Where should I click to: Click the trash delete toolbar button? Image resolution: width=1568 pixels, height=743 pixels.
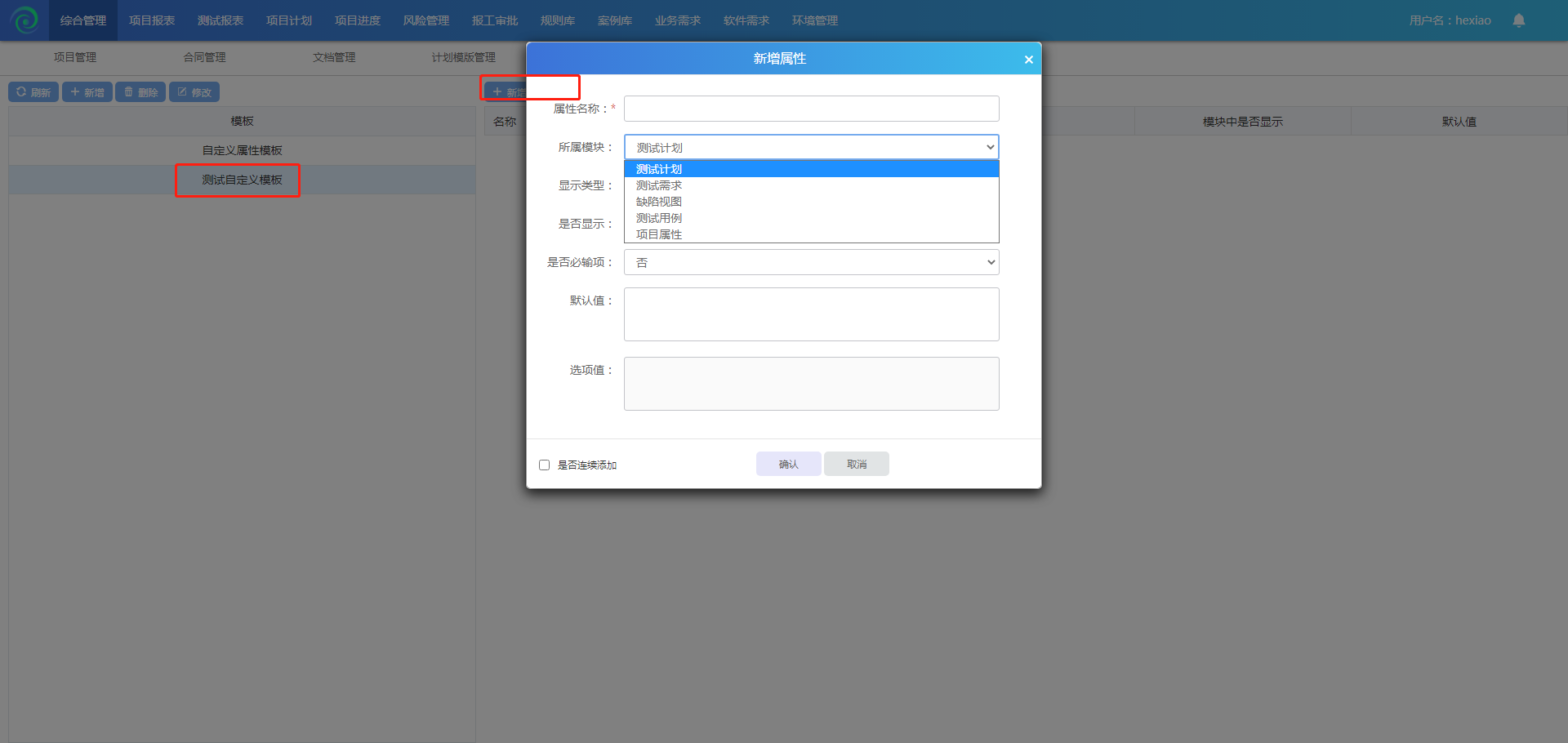[x=140, y=92]
